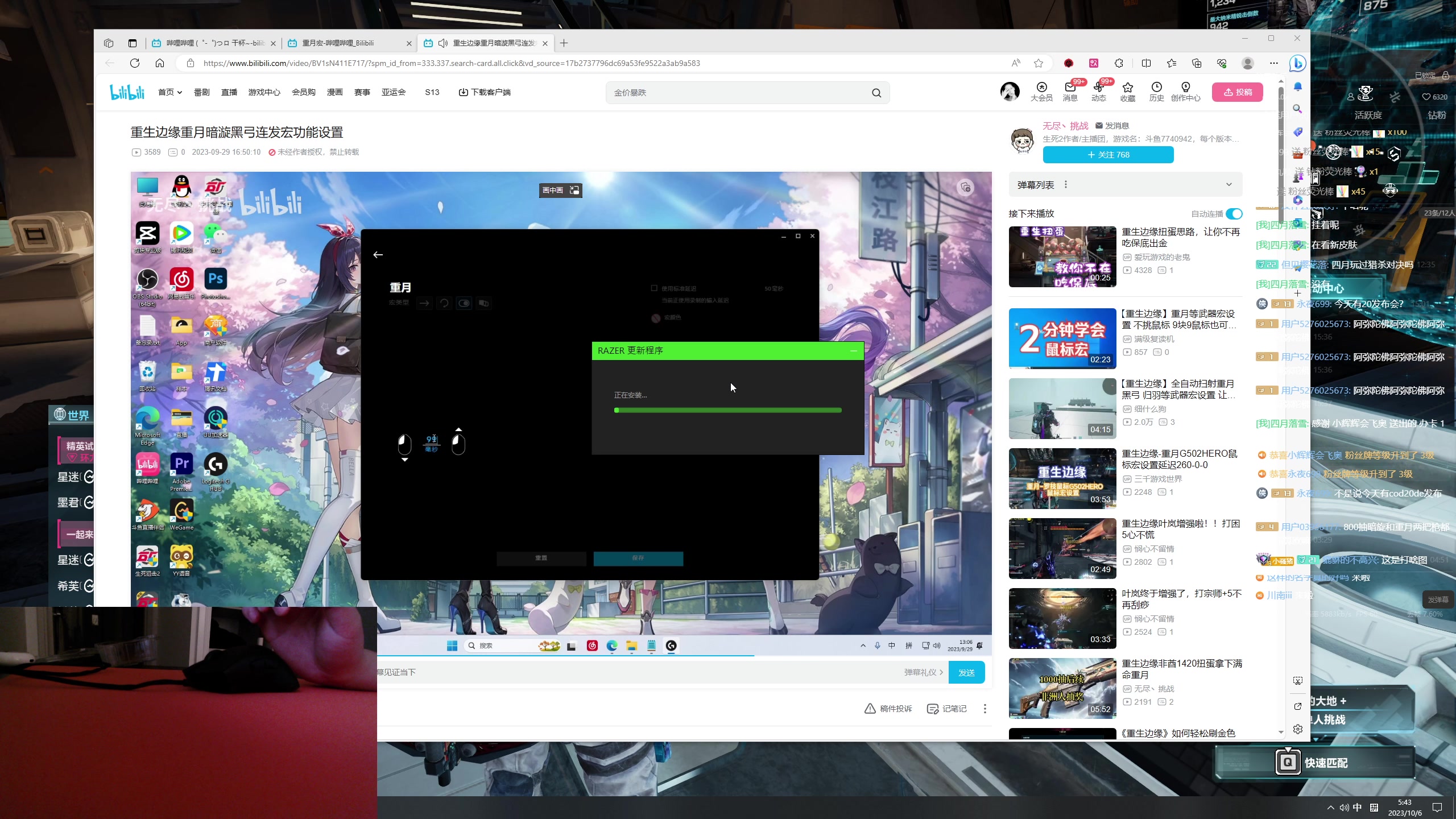The width and height of the screenshot is (1456, 819).
Task: Open Bilibili 收藏 favorites icon
Action: point(1128,91)
